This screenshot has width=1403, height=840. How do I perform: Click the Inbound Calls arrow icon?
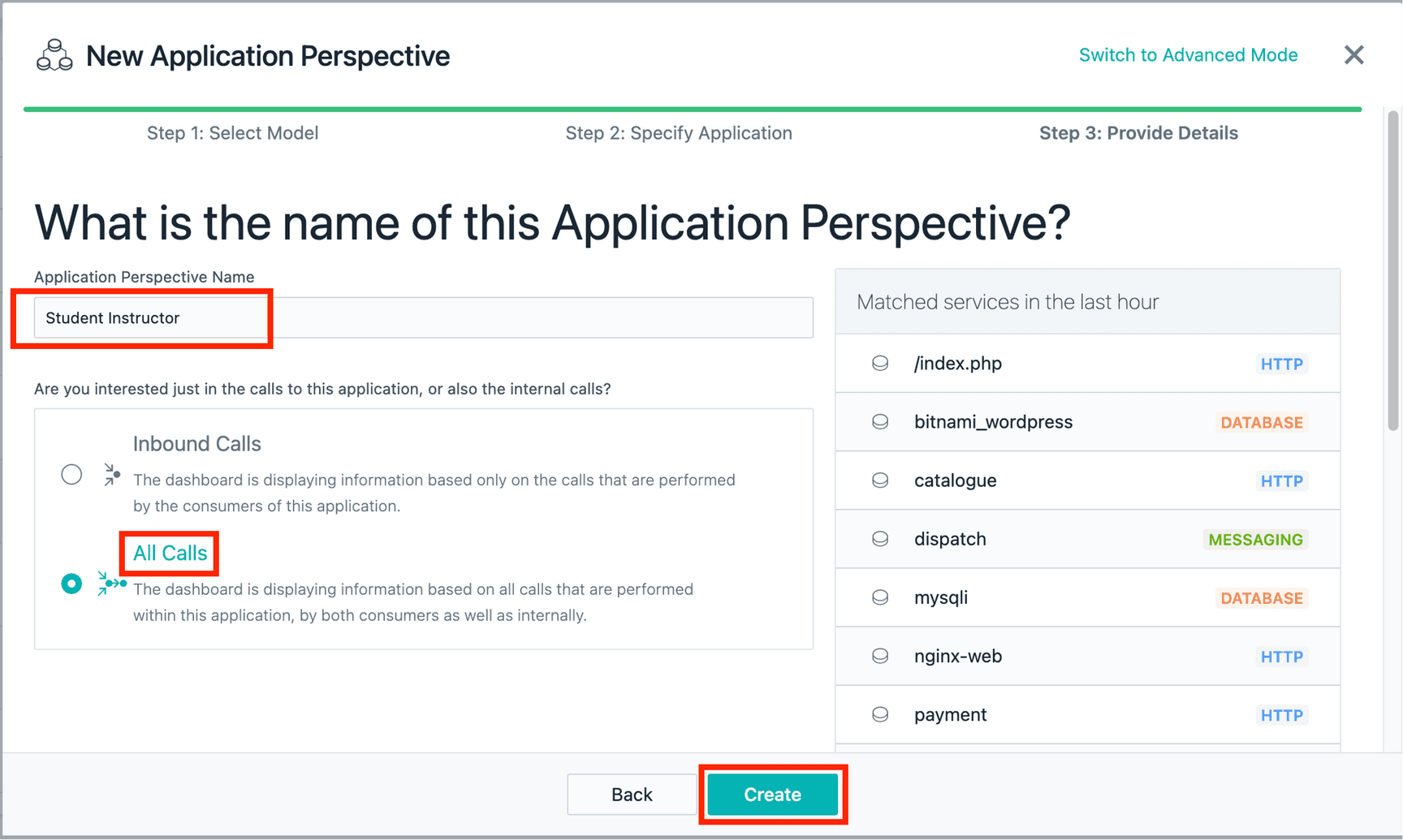112,475
